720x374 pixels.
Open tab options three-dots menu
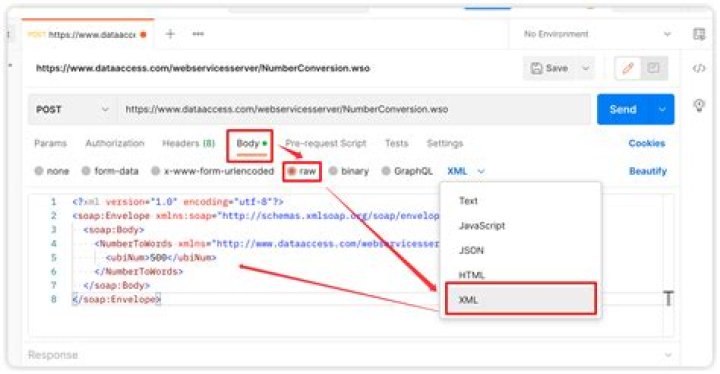(198, 34)
